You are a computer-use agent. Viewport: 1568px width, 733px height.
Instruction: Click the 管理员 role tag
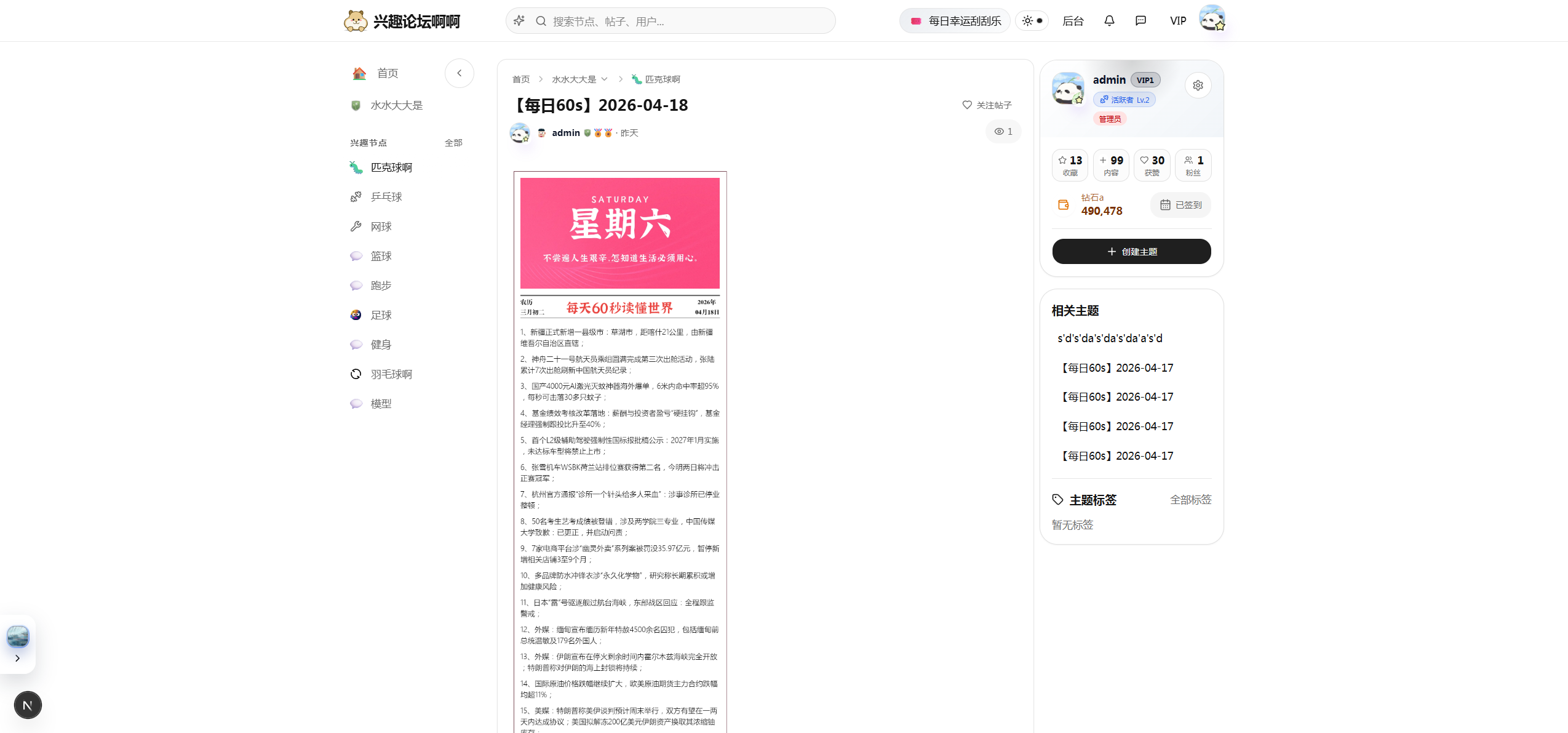[x=1110, y=119]
